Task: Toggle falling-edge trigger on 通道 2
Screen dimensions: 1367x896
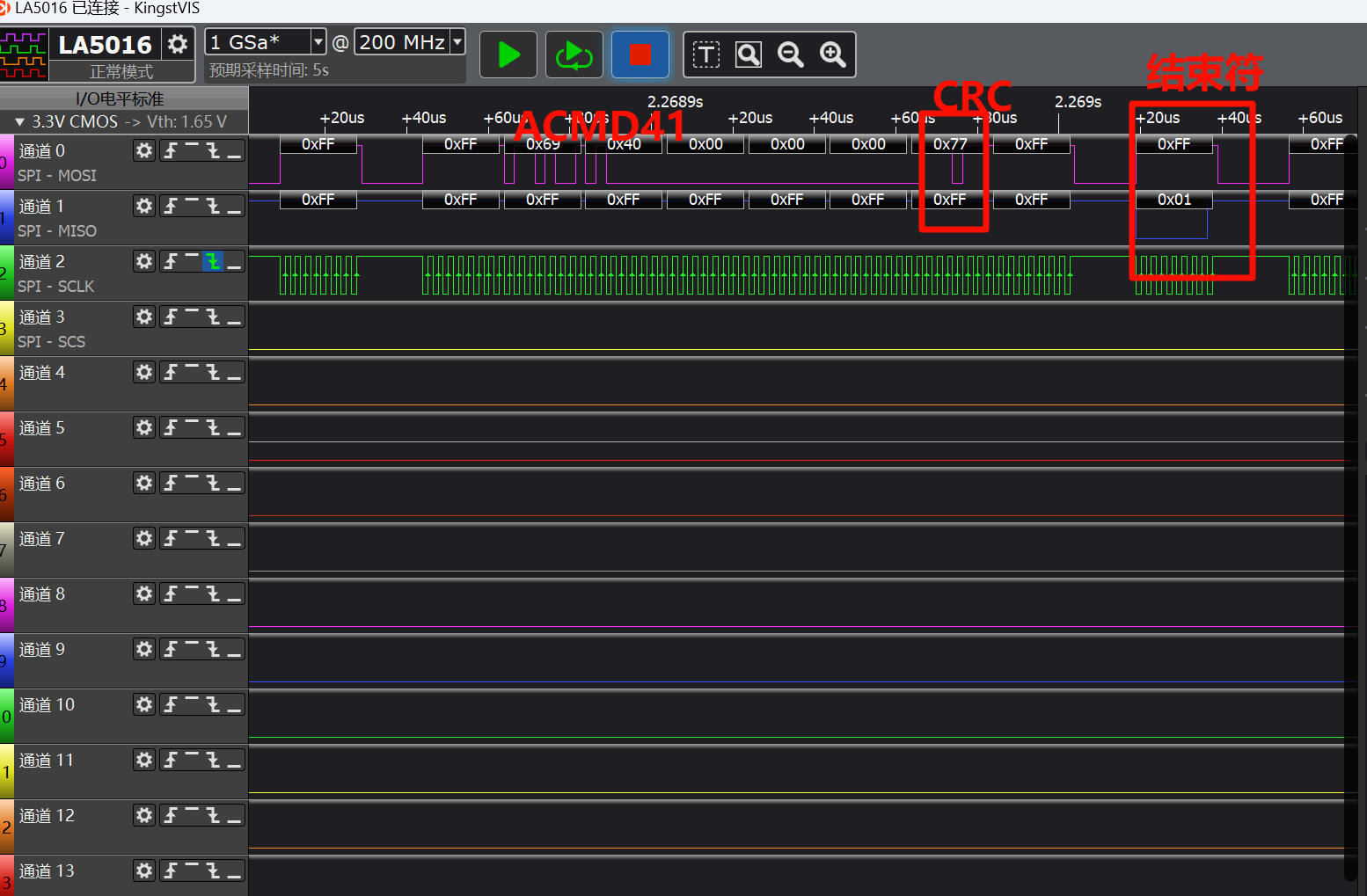Action: coord(213,261)
